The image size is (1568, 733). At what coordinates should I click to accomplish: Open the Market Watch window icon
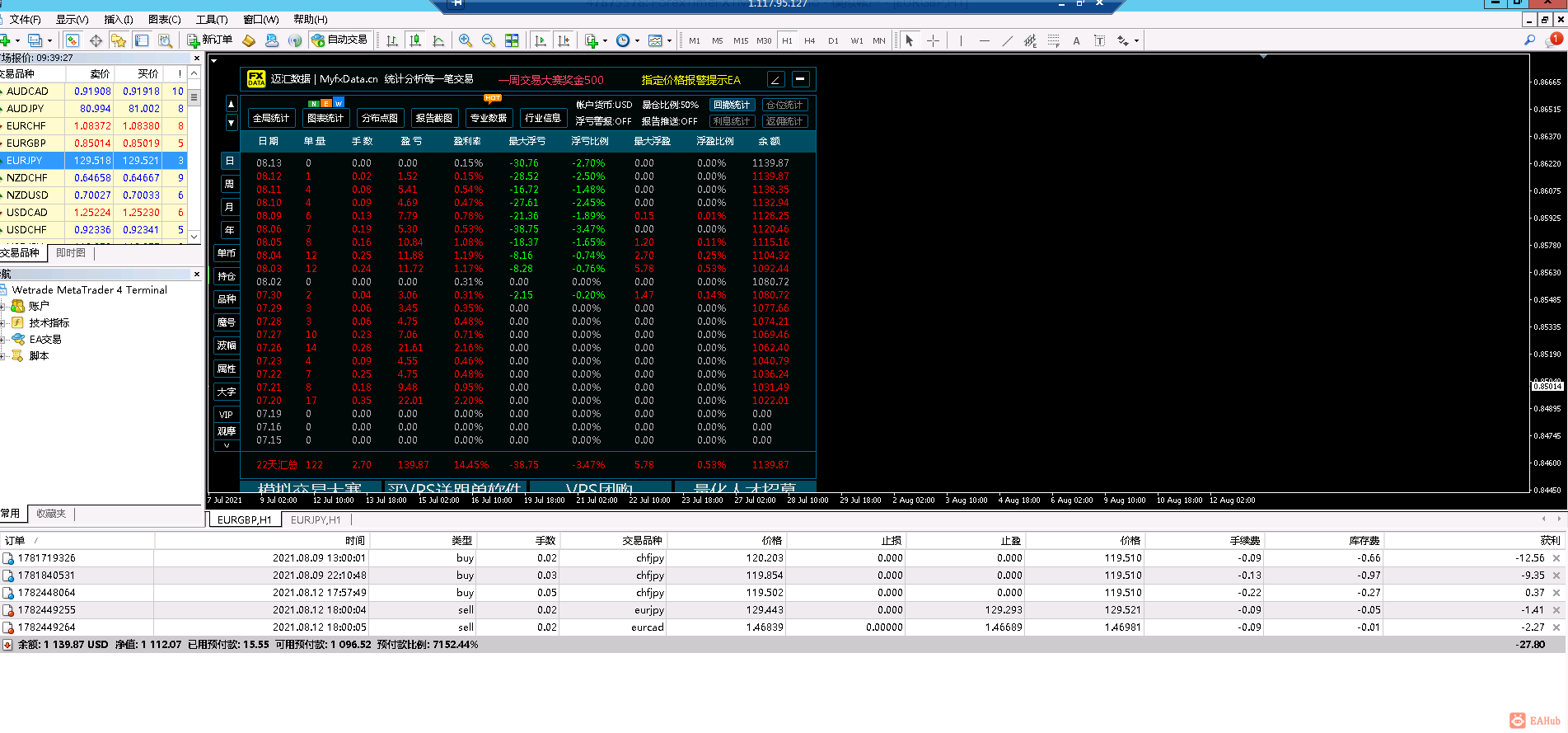(x=73, y=40)
